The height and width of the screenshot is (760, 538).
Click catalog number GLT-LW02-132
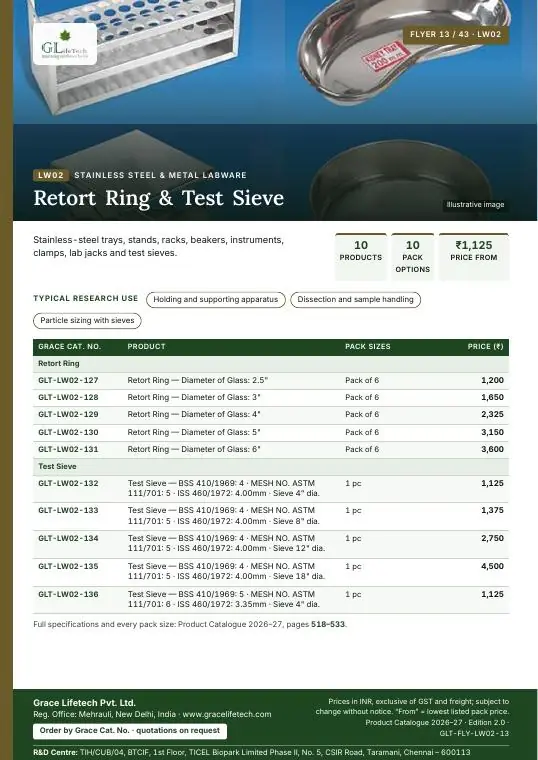[x=68, y=483]
